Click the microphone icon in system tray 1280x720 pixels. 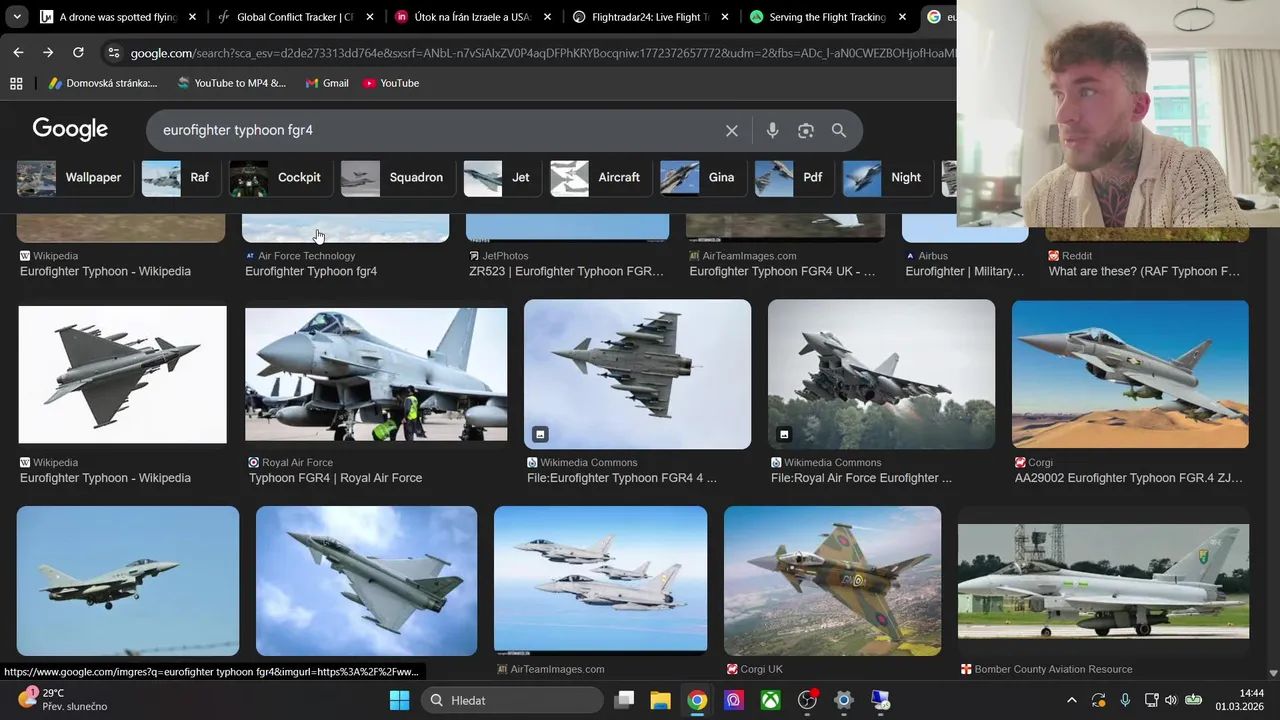coord(1125,700)
